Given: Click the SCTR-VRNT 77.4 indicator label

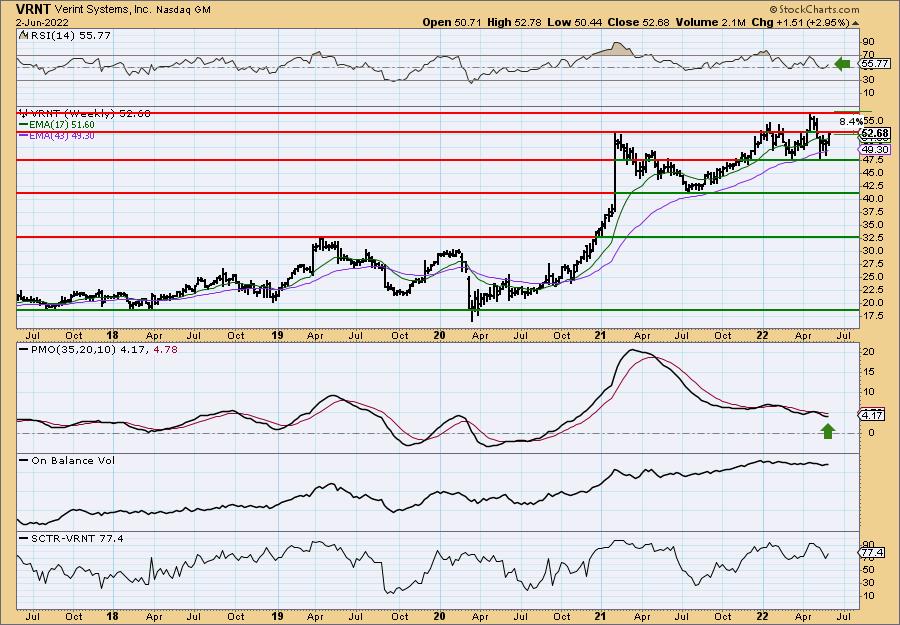Looking at the screenshot, I should [77, 538].
